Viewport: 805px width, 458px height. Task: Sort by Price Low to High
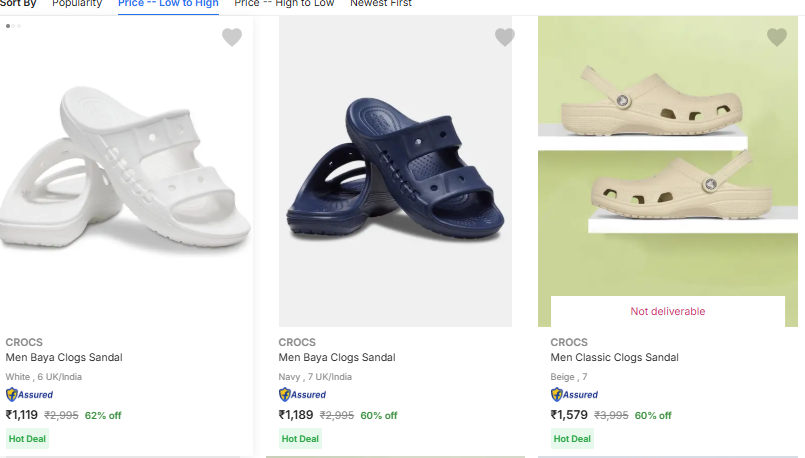tap(169, 4)
